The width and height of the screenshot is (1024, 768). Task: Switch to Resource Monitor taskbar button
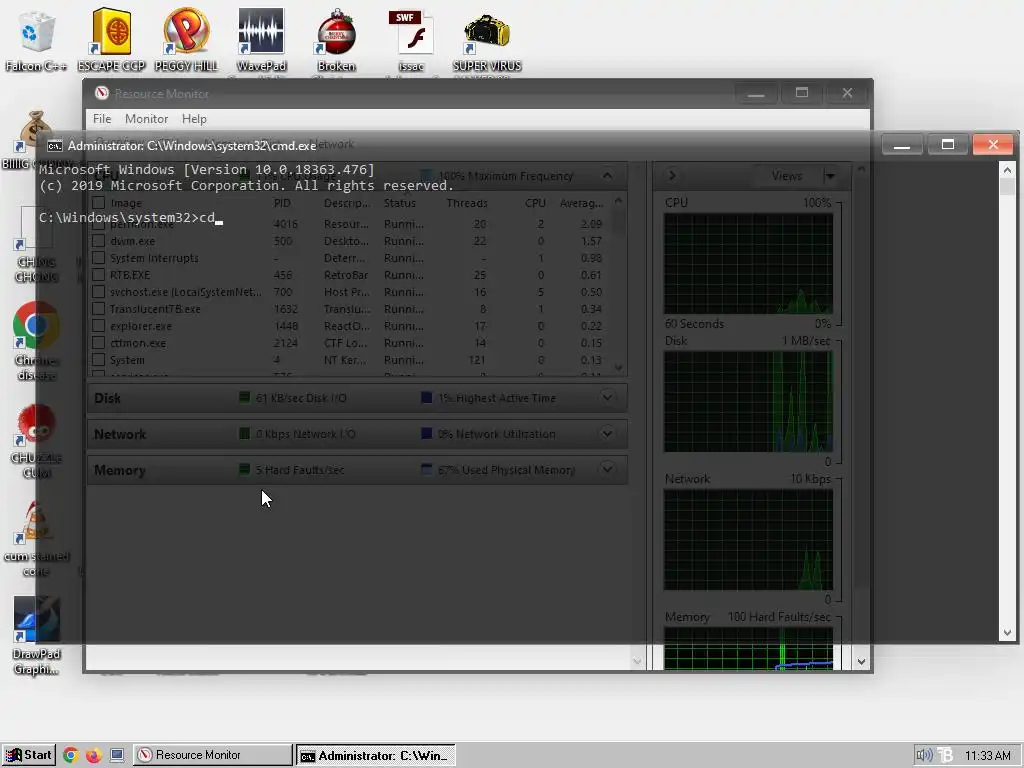click(213, 755)
